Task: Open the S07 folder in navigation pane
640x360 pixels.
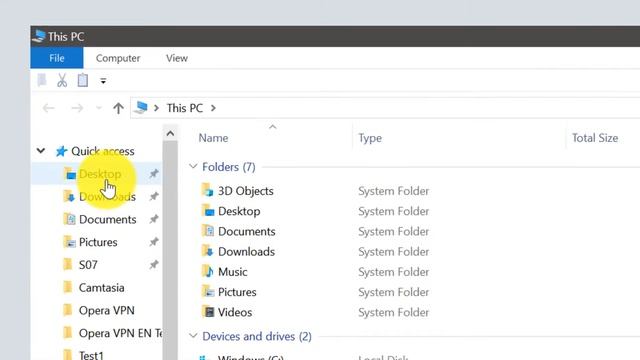Action: pos(88,265)
